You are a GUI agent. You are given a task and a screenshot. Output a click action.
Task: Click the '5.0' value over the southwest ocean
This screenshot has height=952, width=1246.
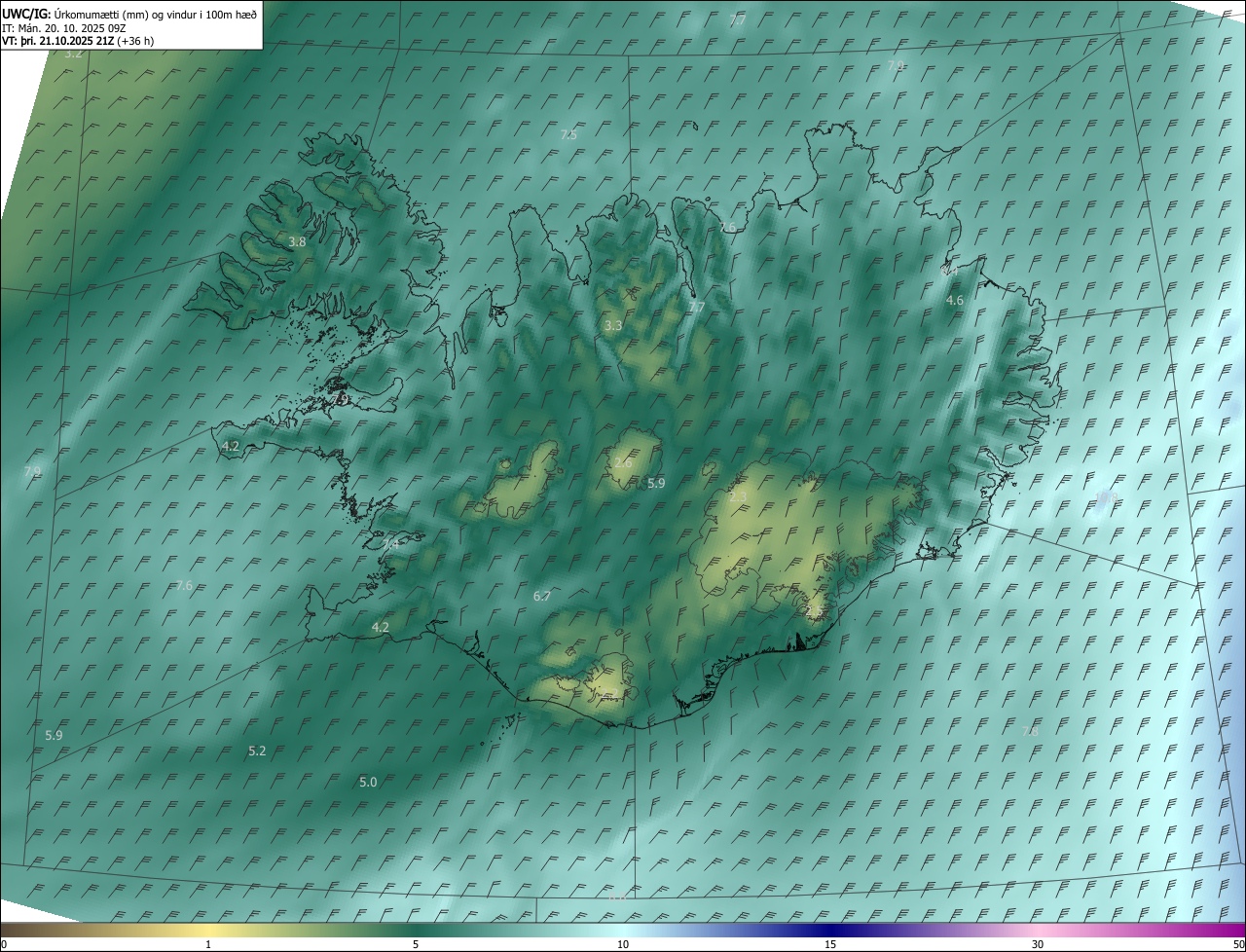pyautogui.click(x=368, y=782)
